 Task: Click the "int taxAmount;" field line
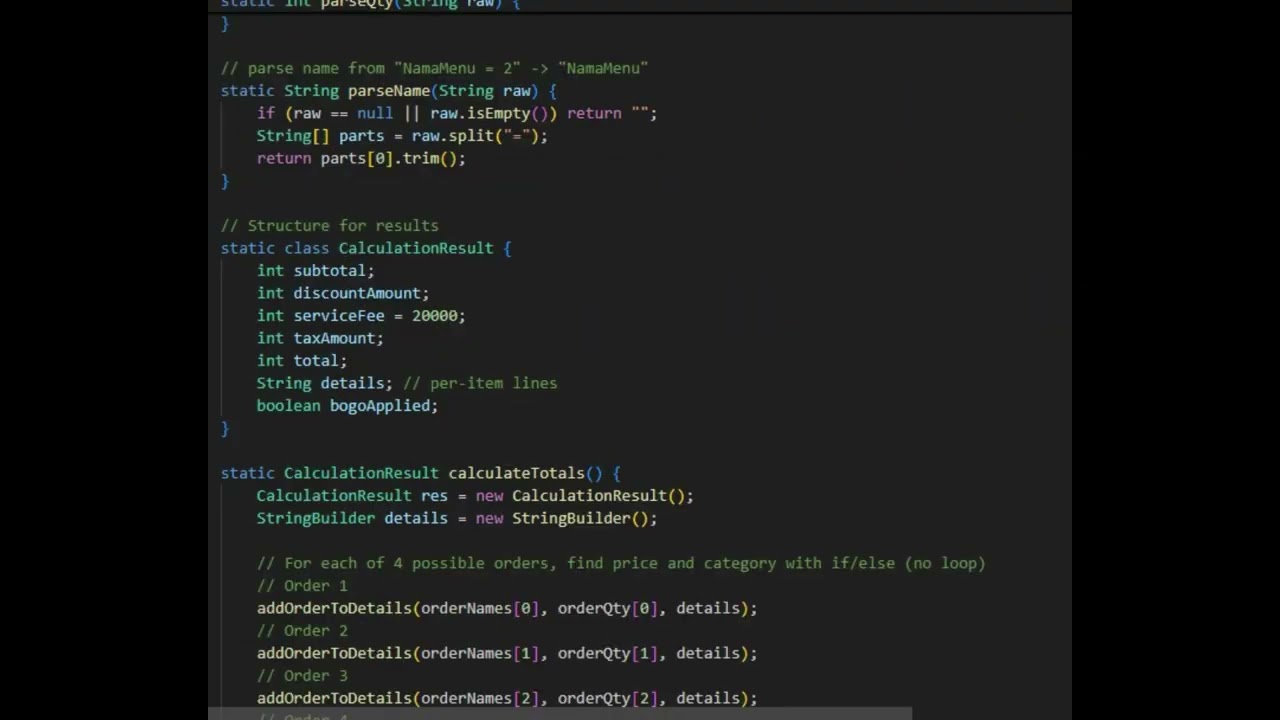tap(320, 338)
